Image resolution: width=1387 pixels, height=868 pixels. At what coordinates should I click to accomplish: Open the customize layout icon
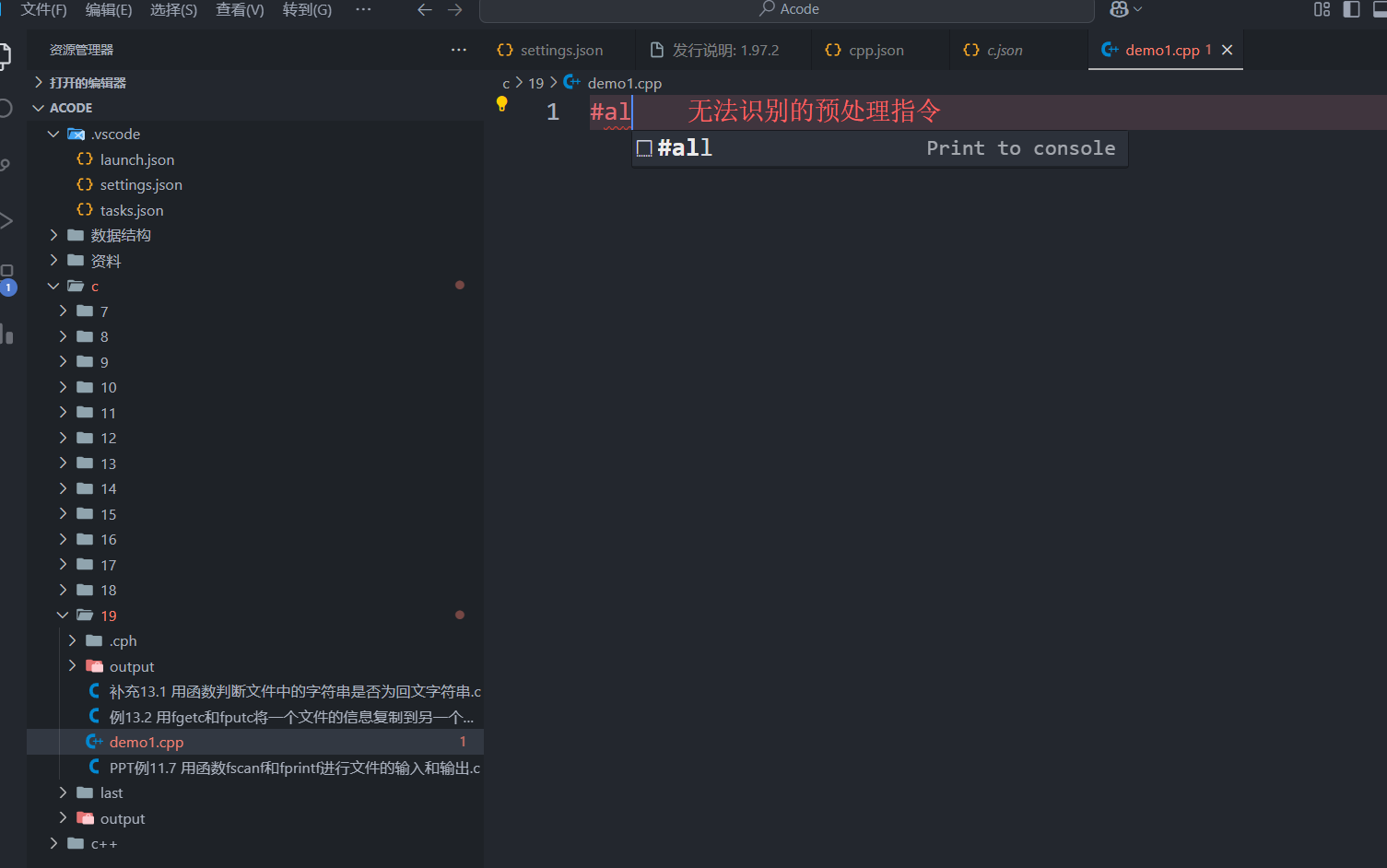pyautogui.click(x=1322, y=9)
